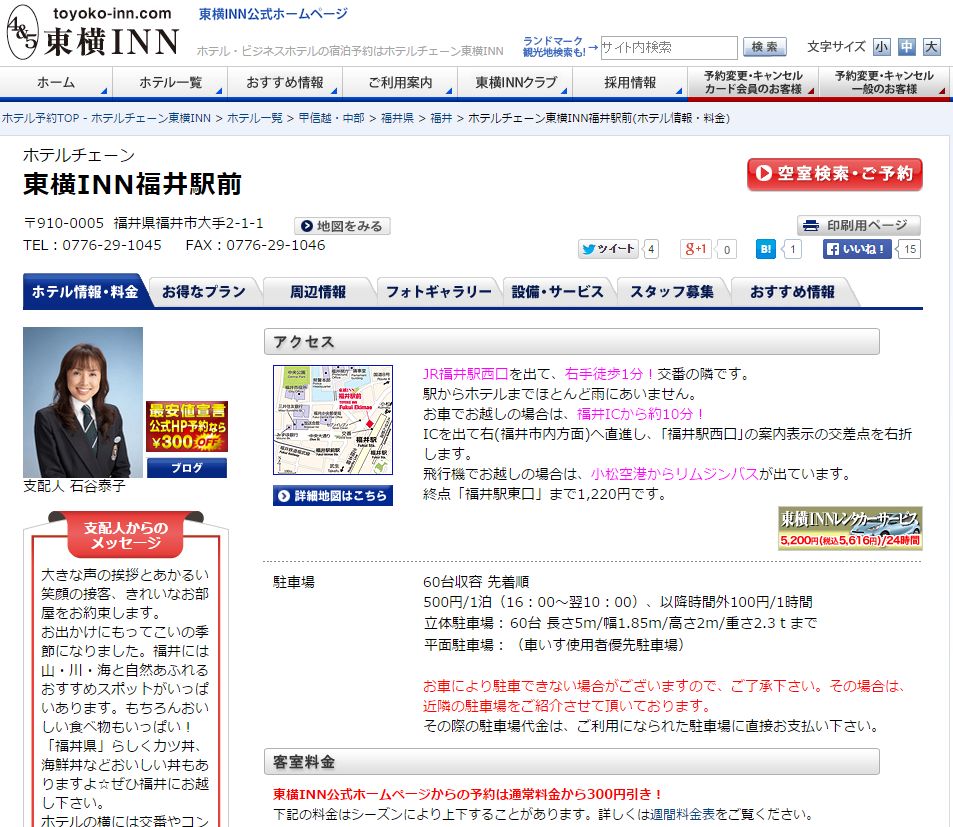Click the tweet count 4 bubble
Viewport: 953px width, 827px height.
click(651, 249)
